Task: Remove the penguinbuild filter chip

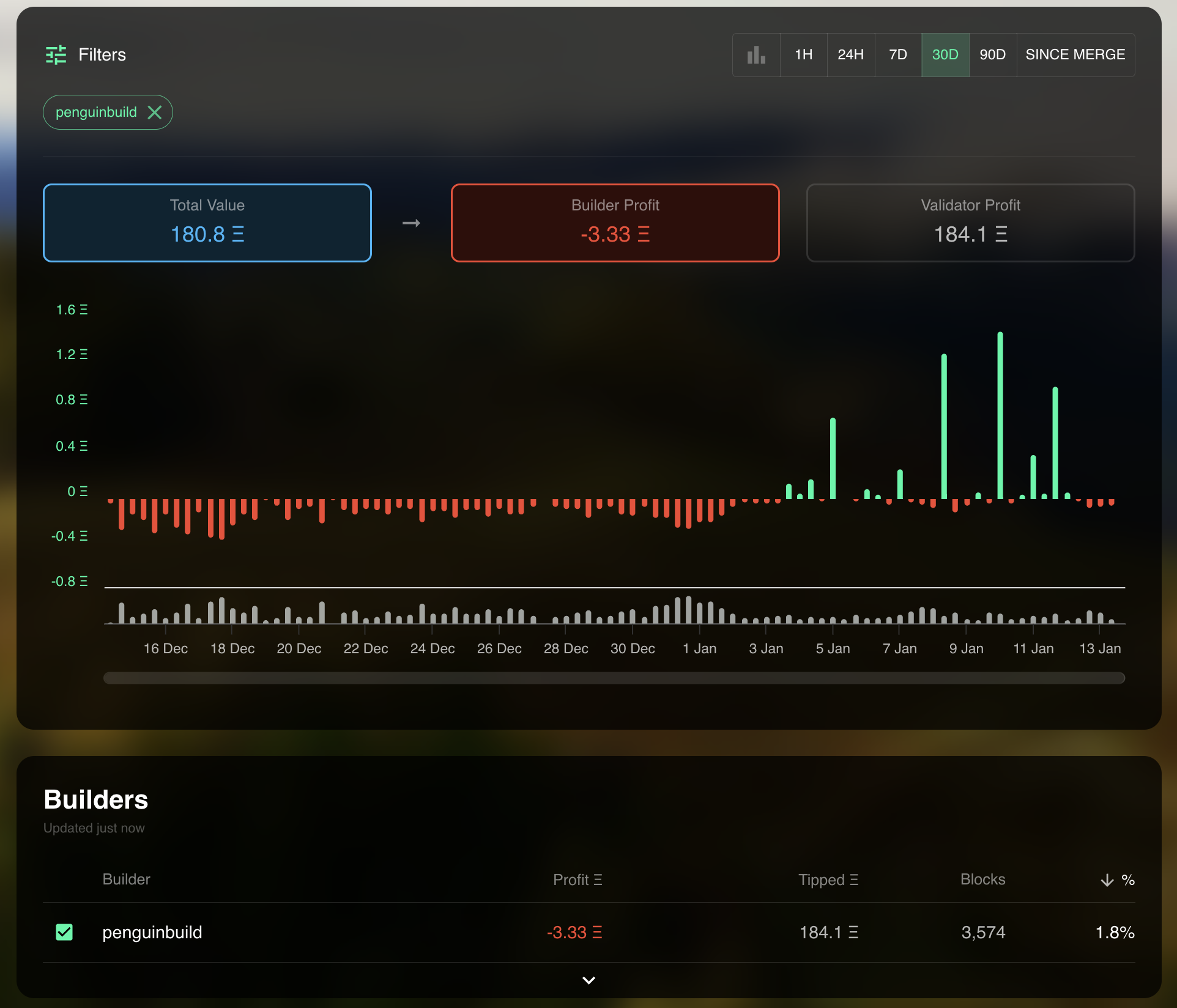Action: [x=155, y=113]
